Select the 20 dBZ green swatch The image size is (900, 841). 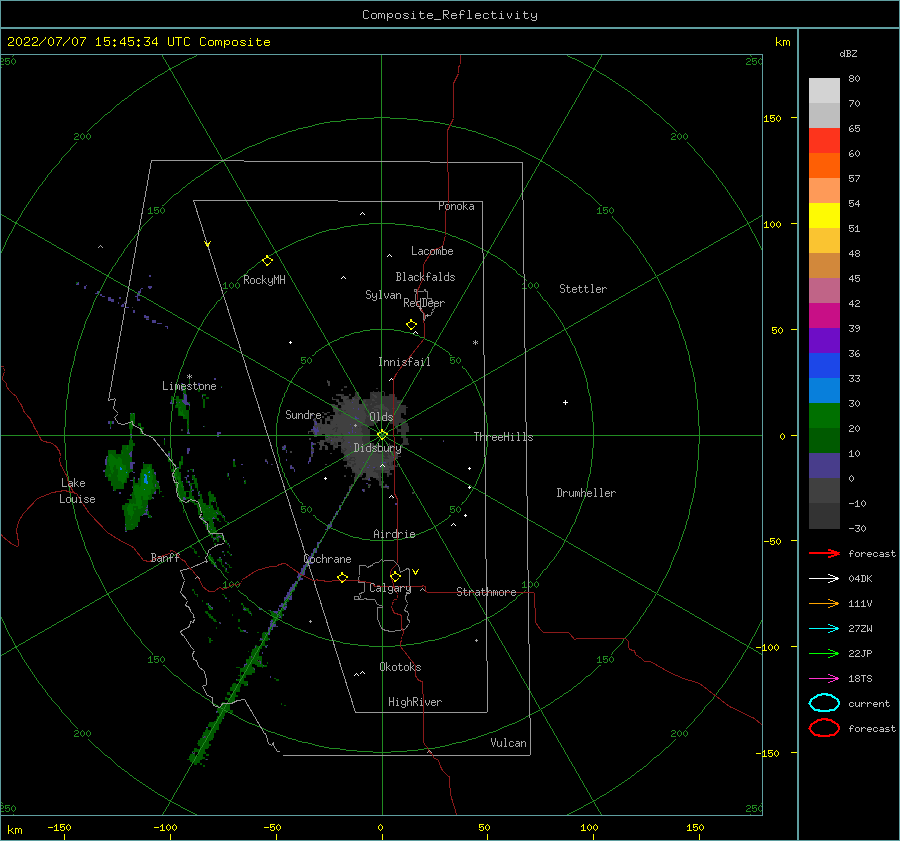(824, 415)
